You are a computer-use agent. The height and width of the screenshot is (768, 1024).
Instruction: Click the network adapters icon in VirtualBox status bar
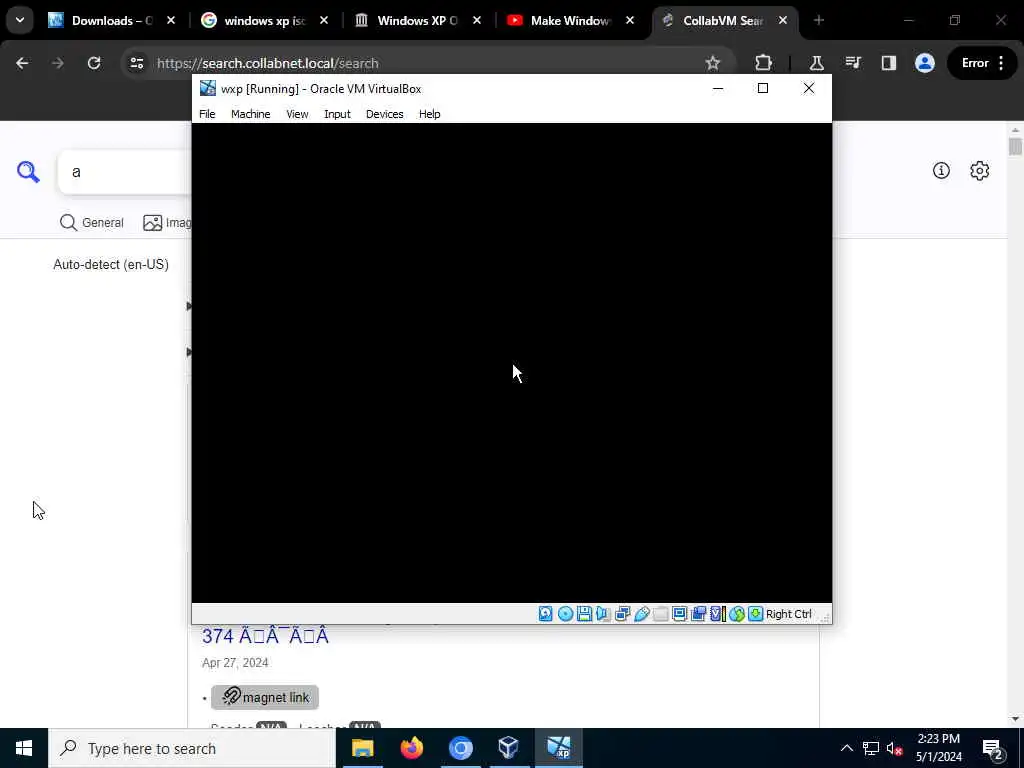point(622,614)
